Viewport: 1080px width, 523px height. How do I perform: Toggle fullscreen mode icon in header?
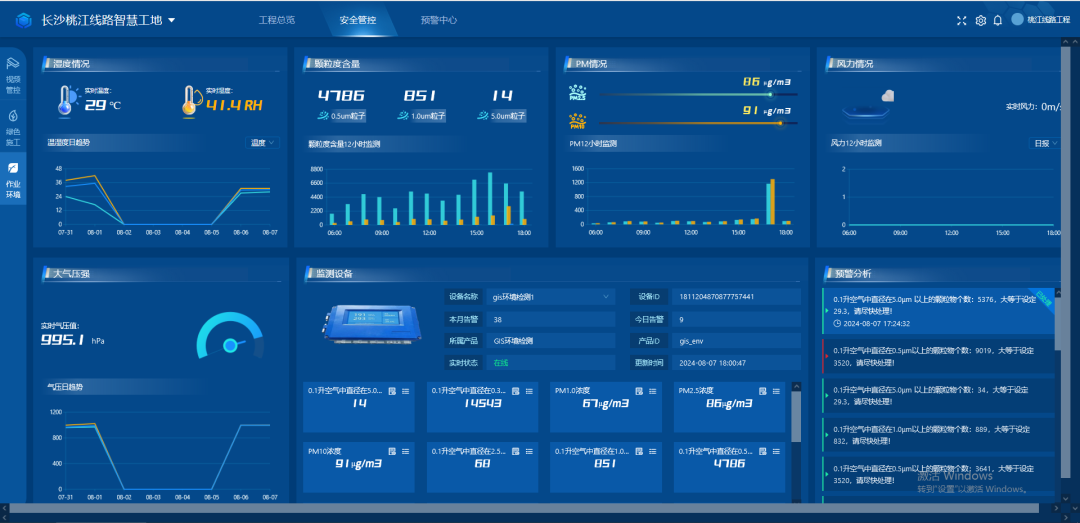[962, 20]
